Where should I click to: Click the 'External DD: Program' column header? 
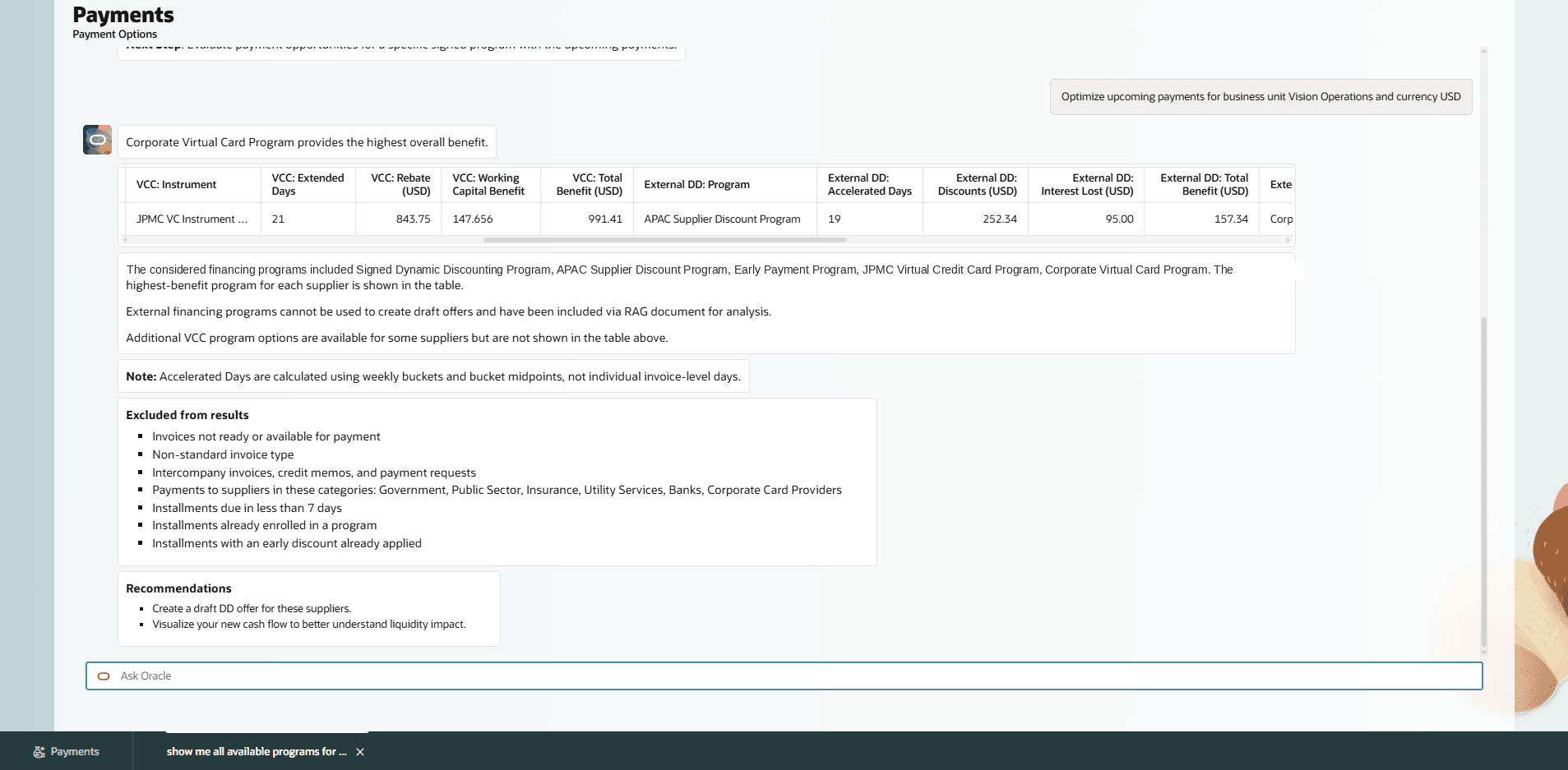[x=725, y=184]
